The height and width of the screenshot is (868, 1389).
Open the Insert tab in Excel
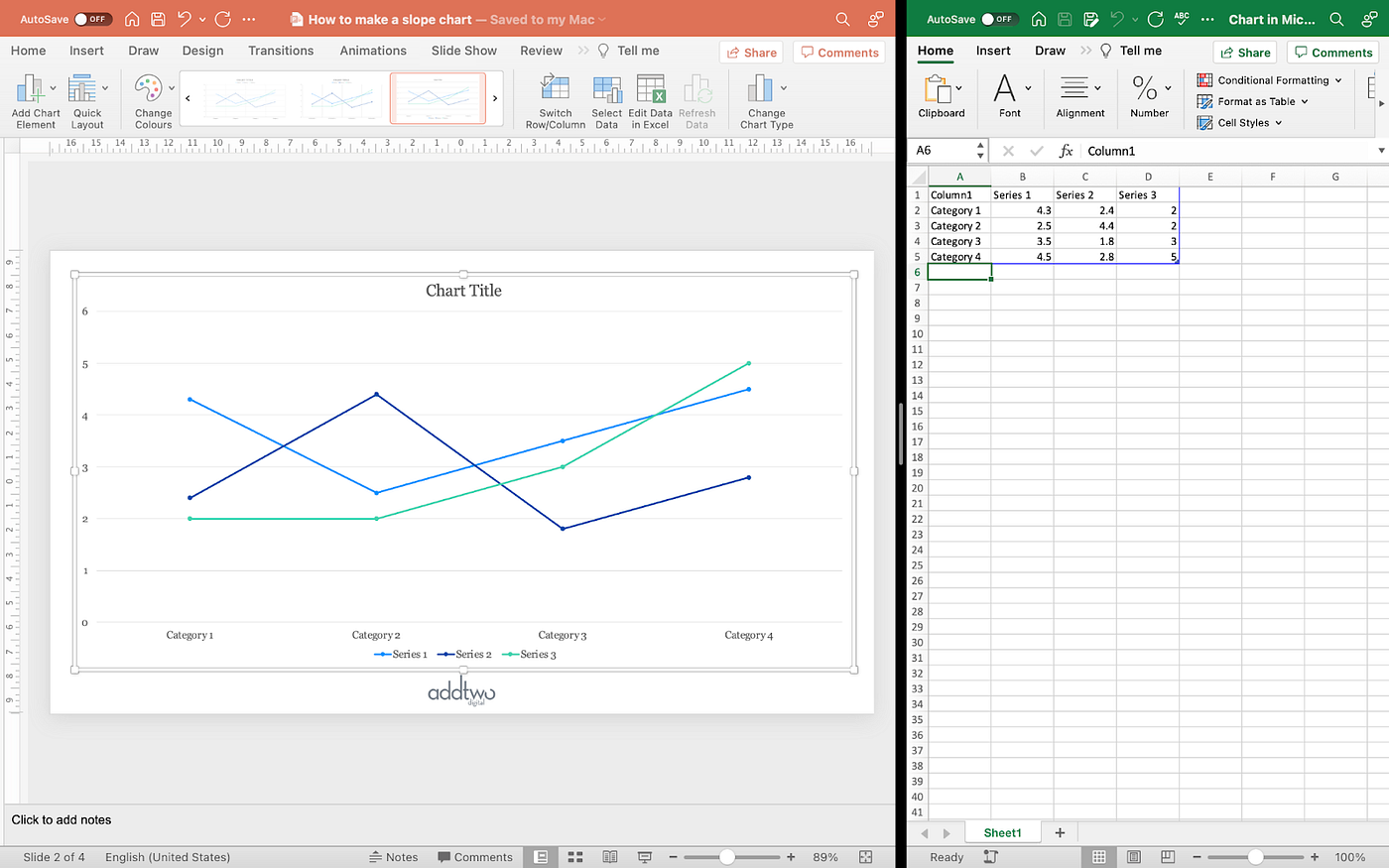pyautogui.click(x=993, y=51)
